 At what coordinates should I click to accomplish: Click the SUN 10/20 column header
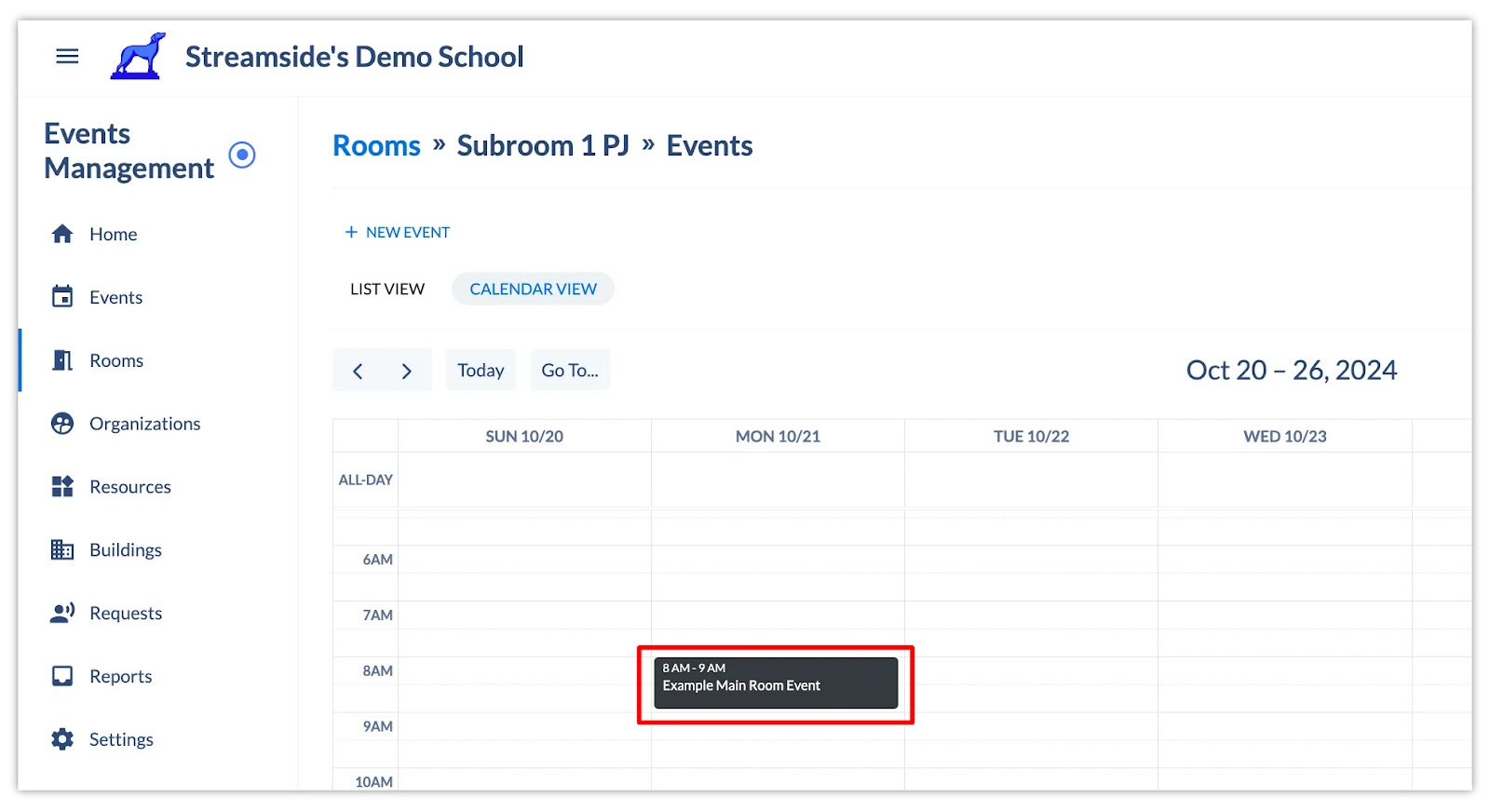click(x=524, y=437)
